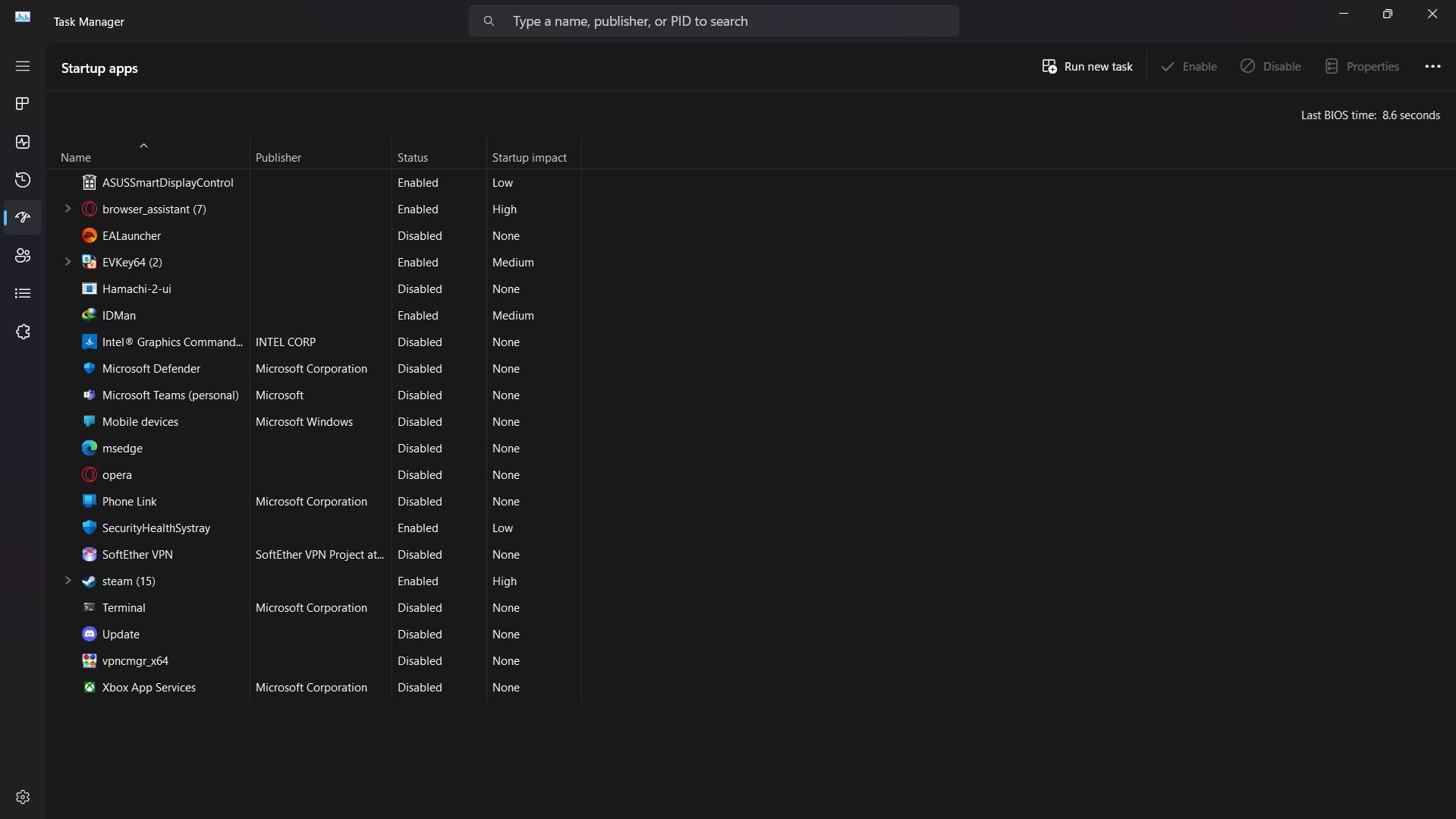1456x819 pixels.
Task: Open the Details page icon
Action: coord(23,294)
